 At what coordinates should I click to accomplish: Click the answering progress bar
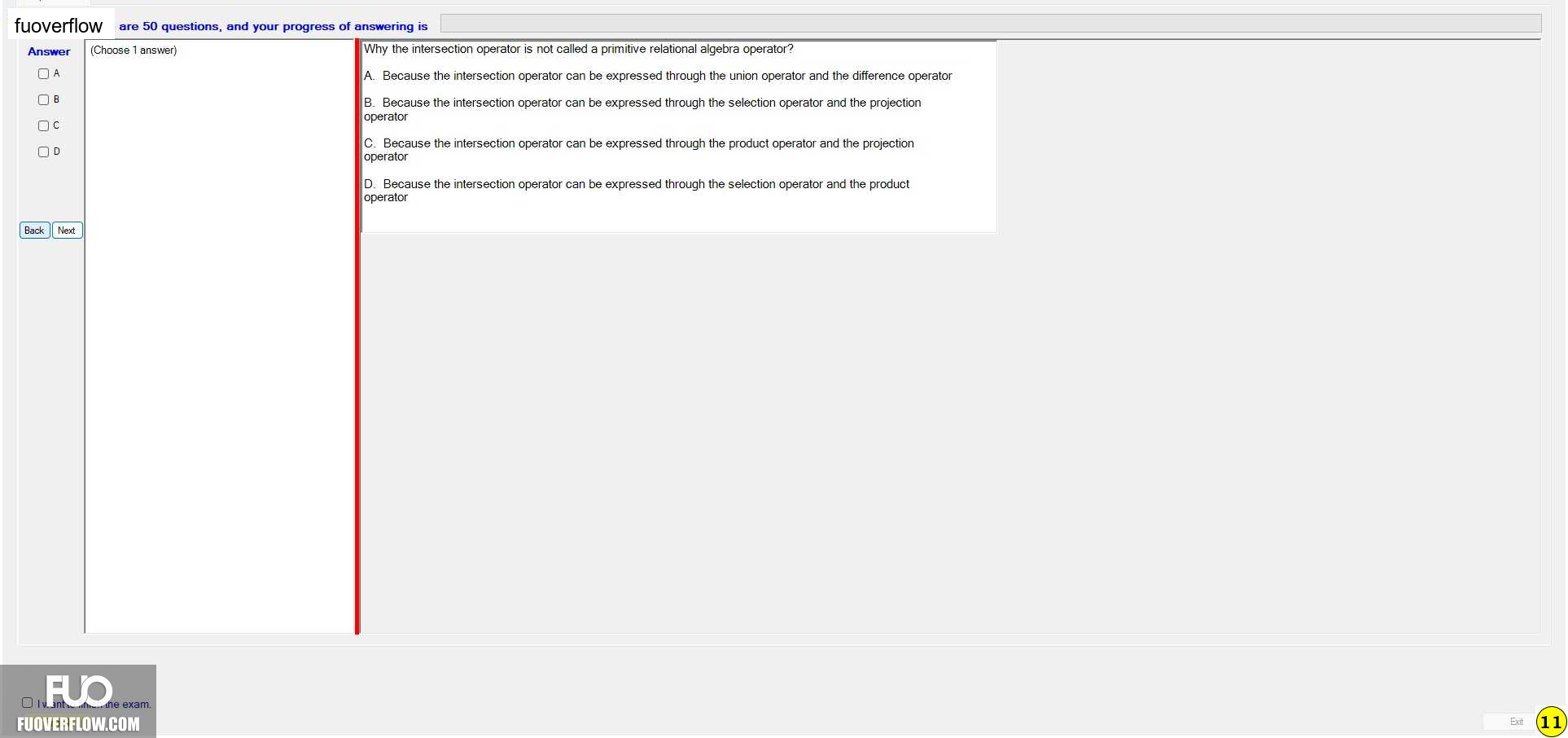pos(991,24)
